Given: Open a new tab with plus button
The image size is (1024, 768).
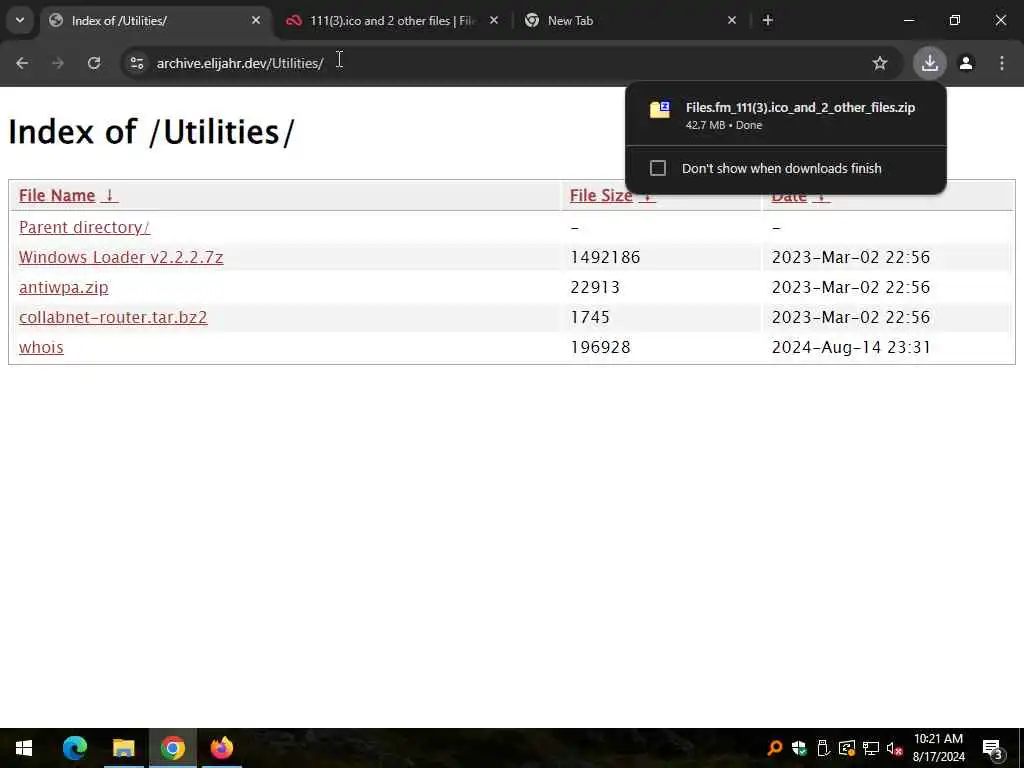Looking at the screenshot, I should point(768,21).
